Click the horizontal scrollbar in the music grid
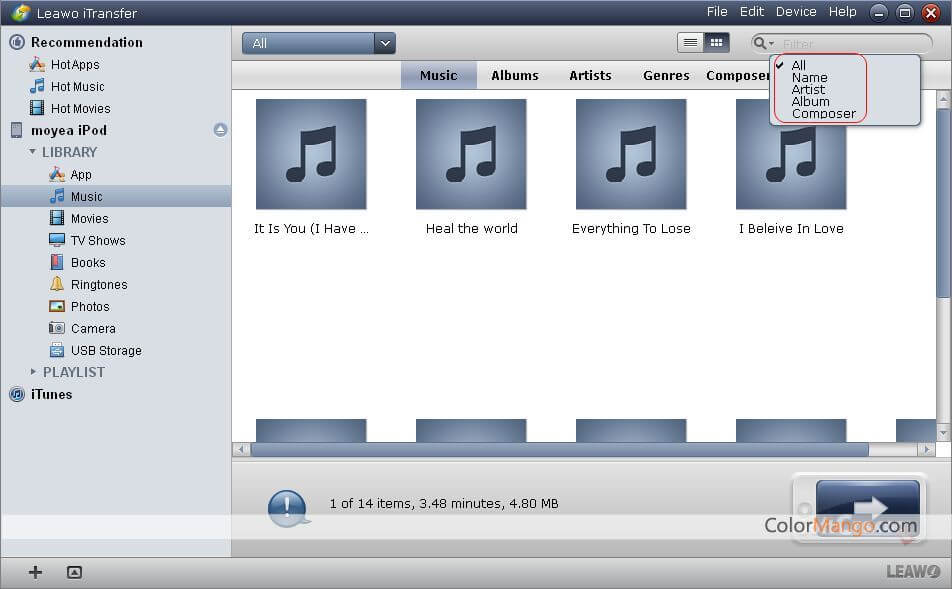The width and height of the screenshot is (952, 589). pos(560,450)
